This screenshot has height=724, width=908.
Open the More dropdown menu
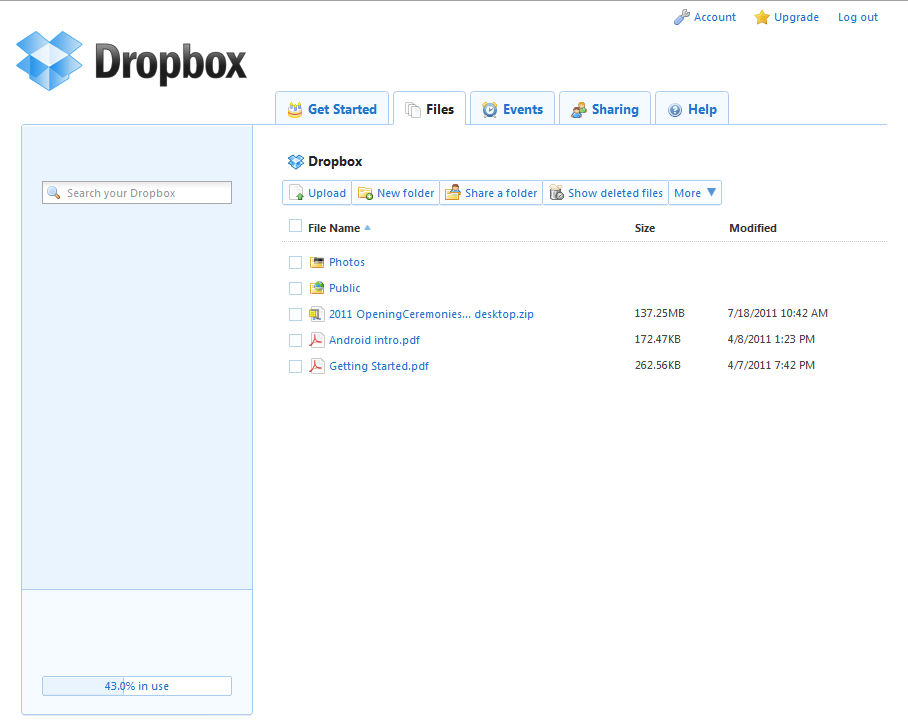[695, 193]
